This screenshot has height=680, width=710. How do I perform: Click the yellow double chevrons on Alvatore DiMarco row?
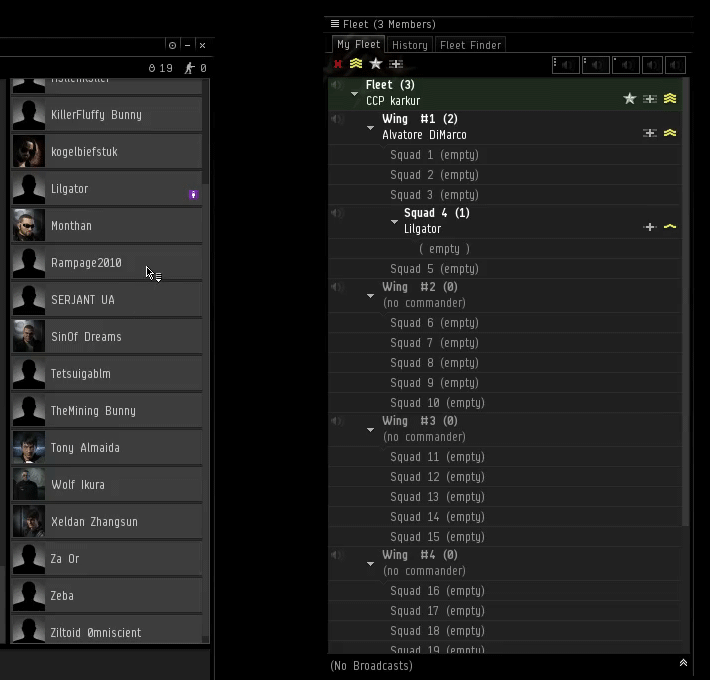pyautogui.click(x=670, y=133)
